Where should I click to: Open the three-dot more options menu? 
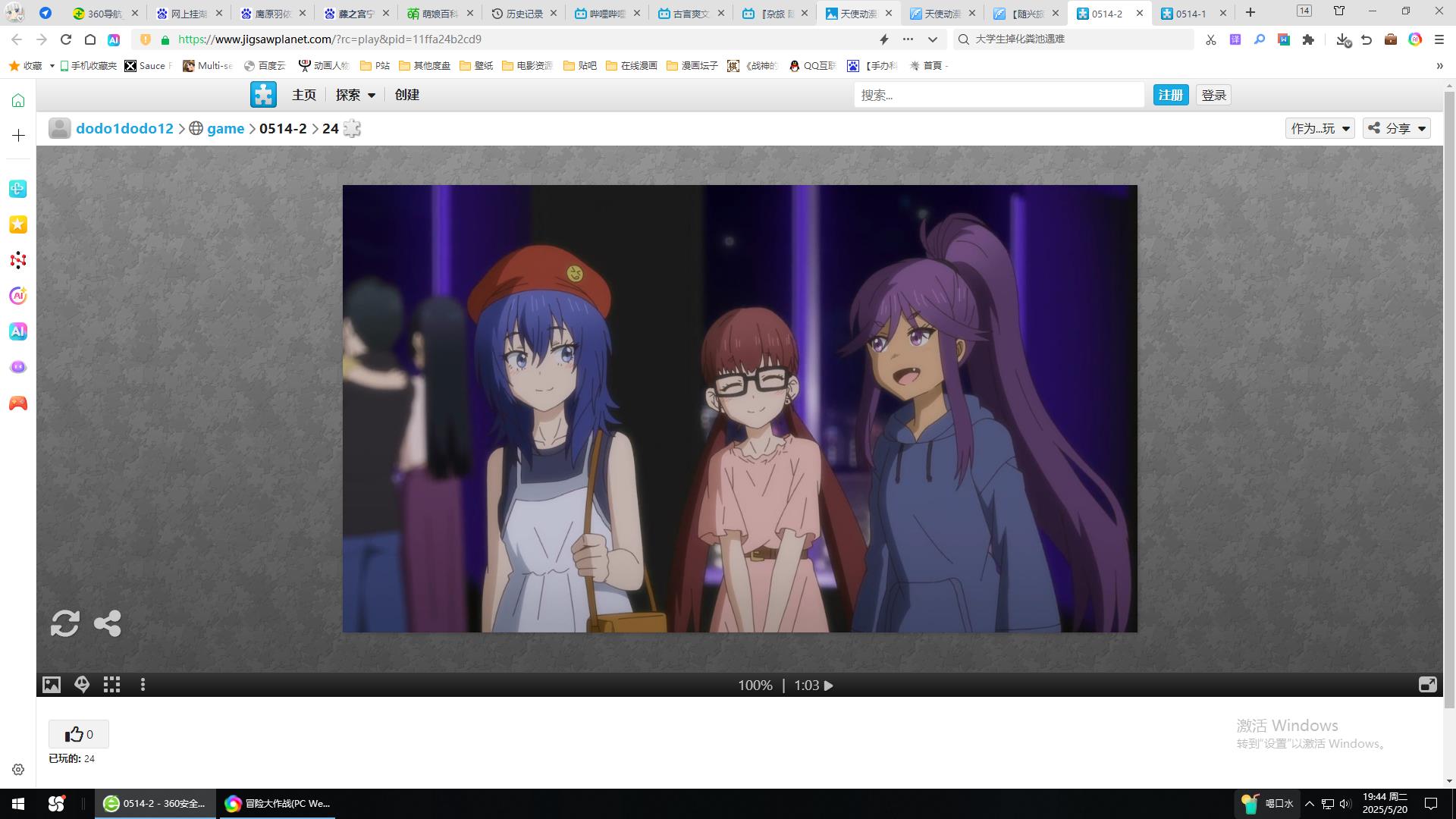[143, 685]
